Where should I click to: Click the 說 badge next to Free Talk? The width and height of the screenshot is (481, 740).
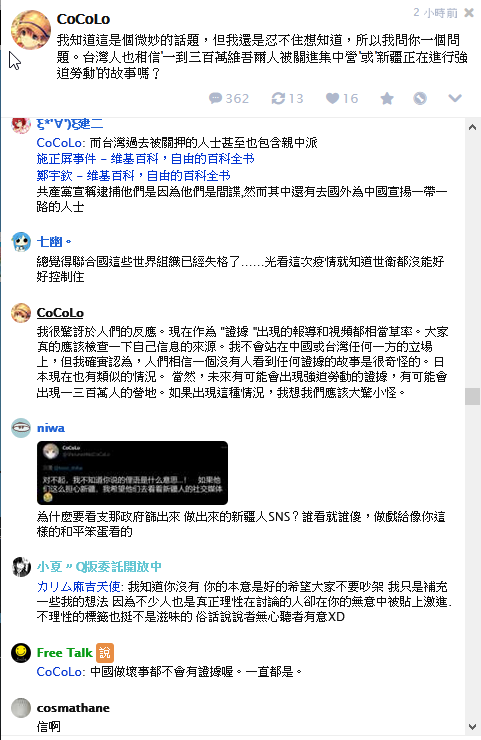pos(105,653)
